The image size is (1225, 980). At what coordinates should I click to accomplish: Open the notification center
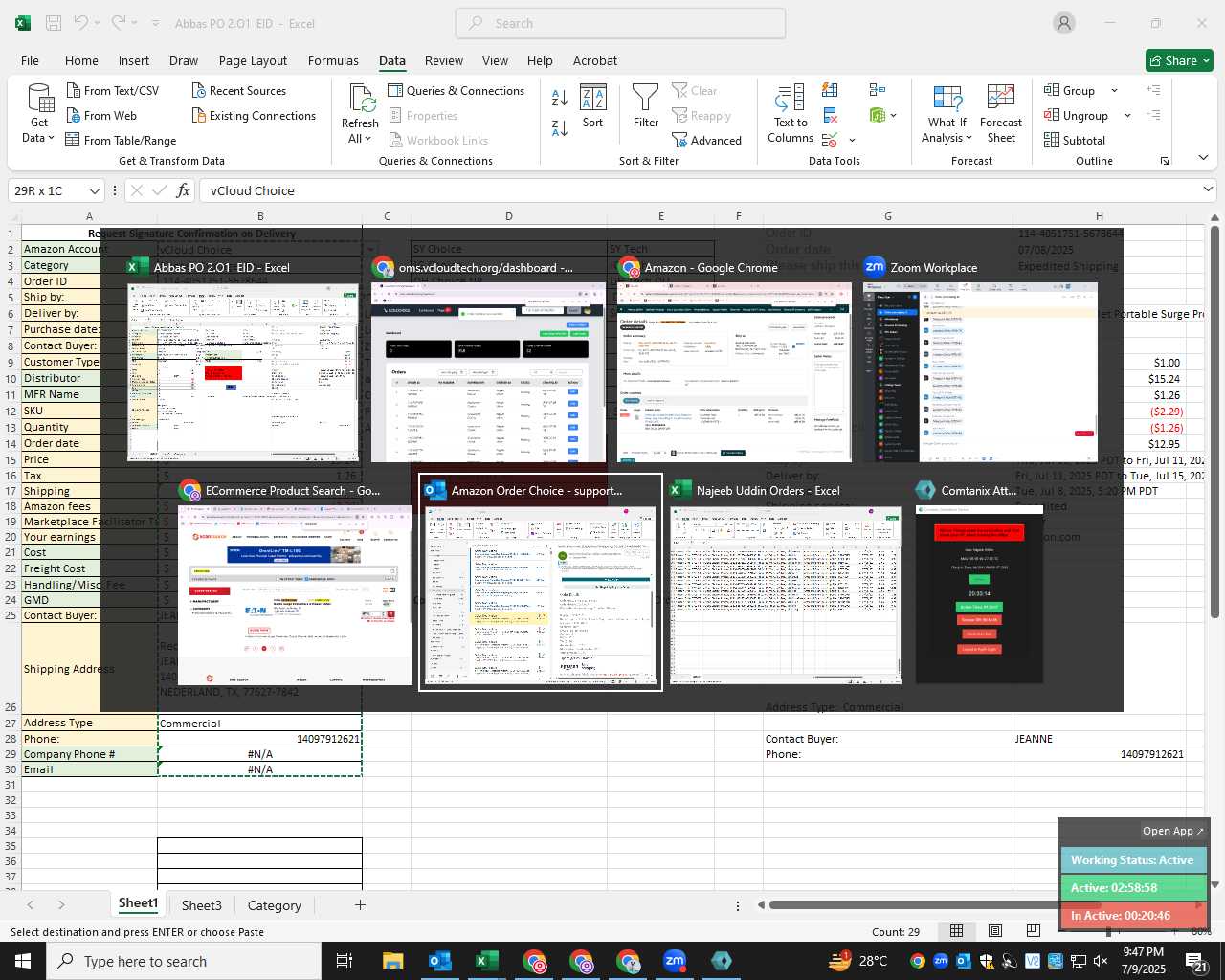pyautogui.click(x=1195, y=961)
